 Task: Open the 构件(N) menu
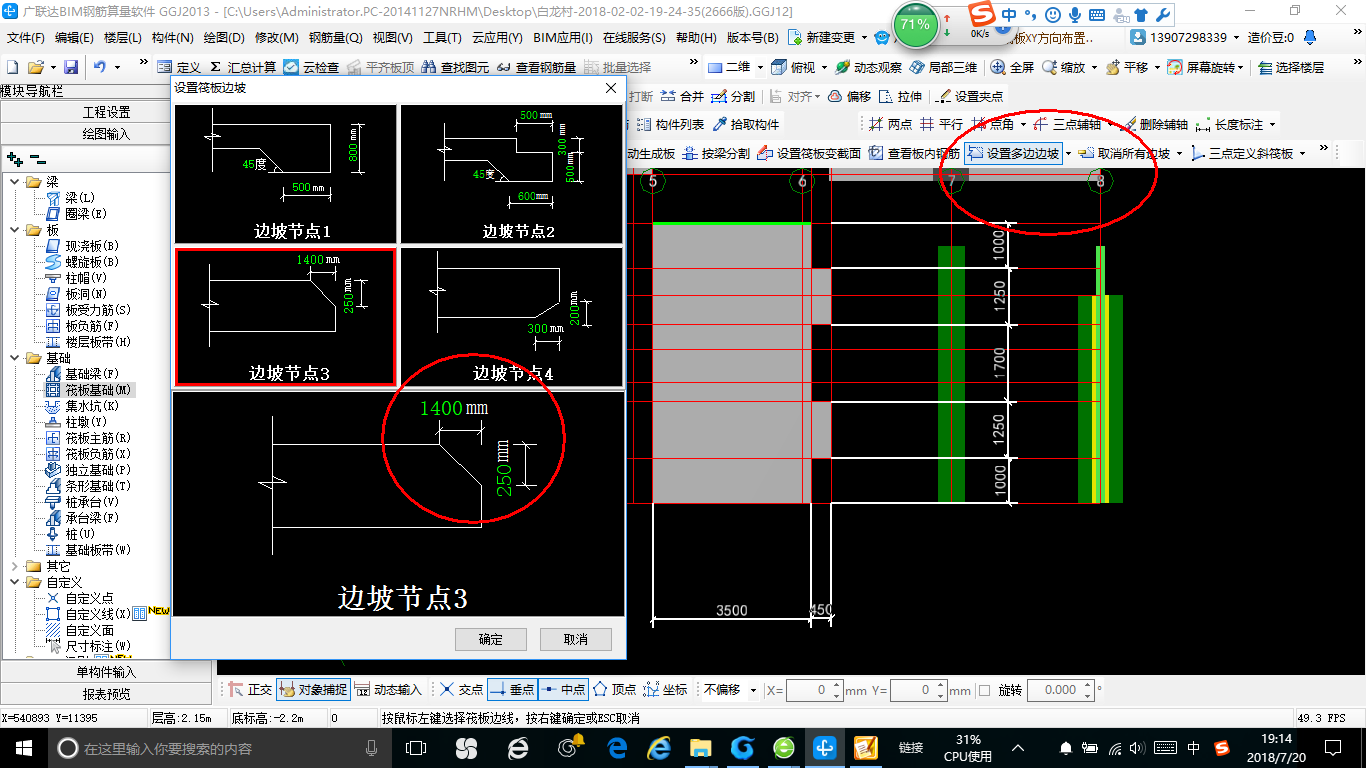coord(173,37)
